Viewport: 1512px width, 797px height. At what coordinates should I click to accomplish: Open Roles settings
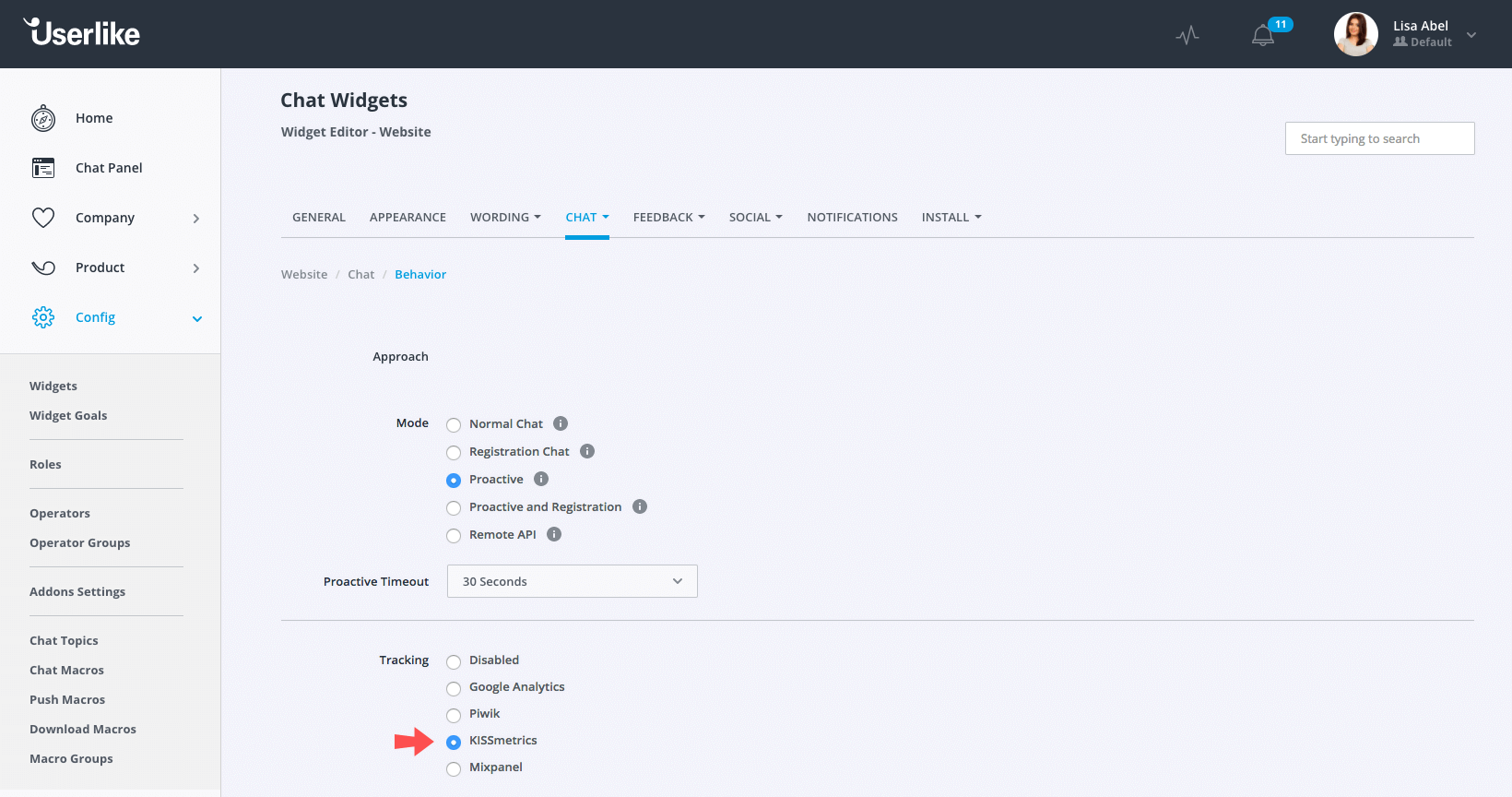click(x=45, y=465)
